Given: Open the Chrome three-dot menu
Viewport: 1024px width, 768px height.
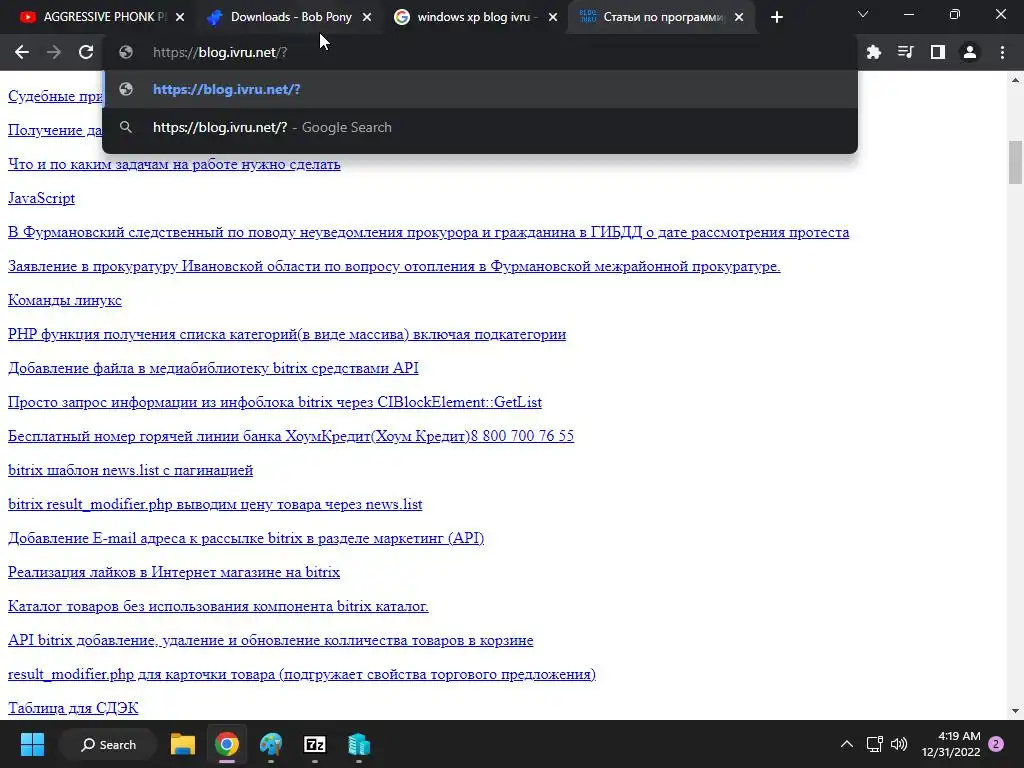Looking at the screenshot, I should (1002, 52).
